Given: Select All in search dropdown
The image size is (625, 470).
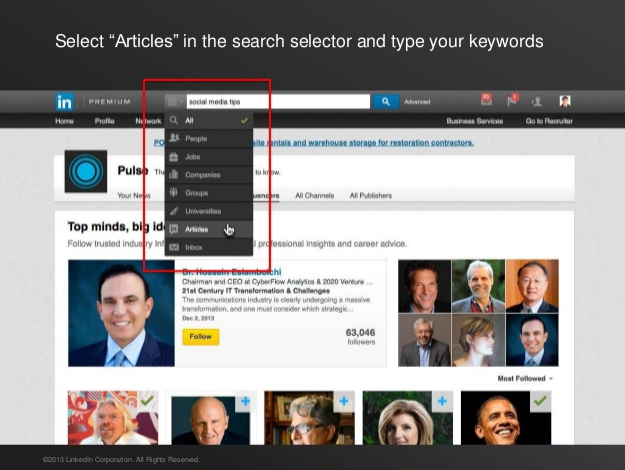Looking at the screenshot, I should click(x=209, y=120).
